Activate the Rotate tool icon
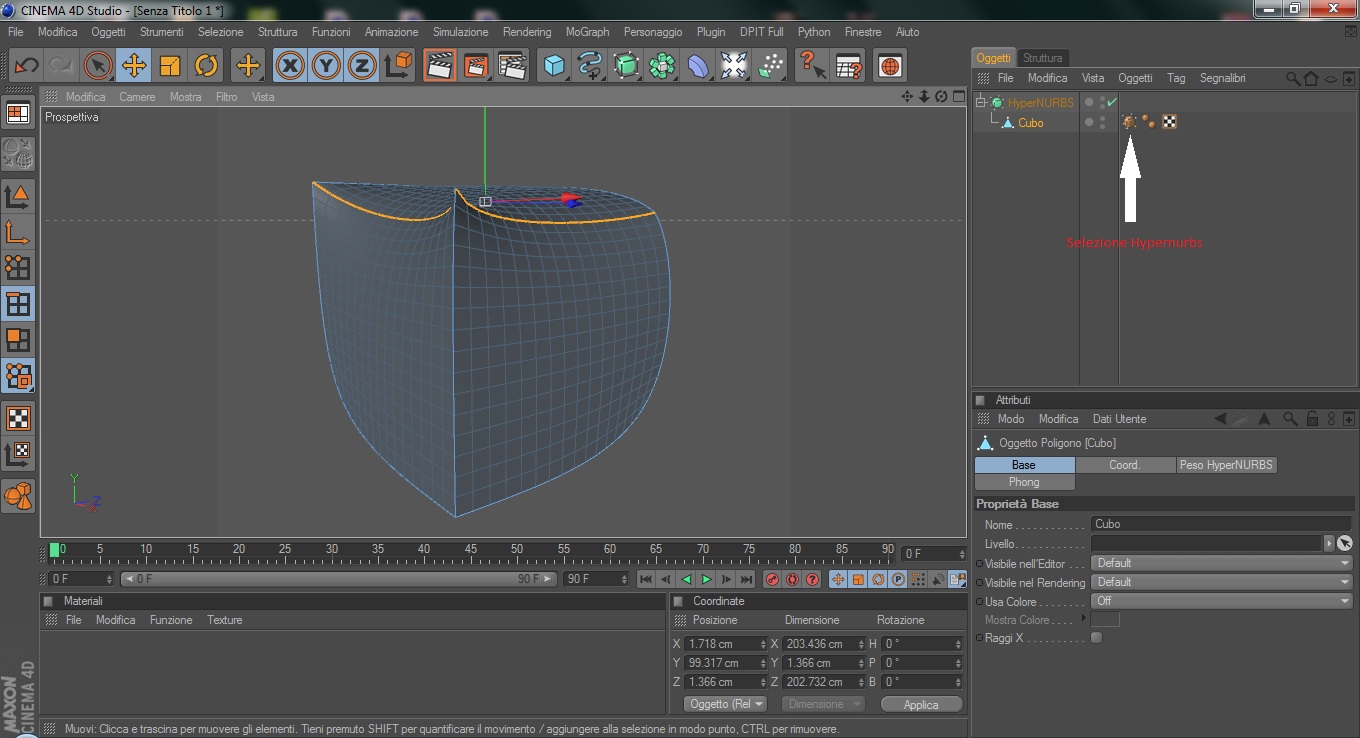The height and width of the screenshot is (738, 1360). click(206, 66)
